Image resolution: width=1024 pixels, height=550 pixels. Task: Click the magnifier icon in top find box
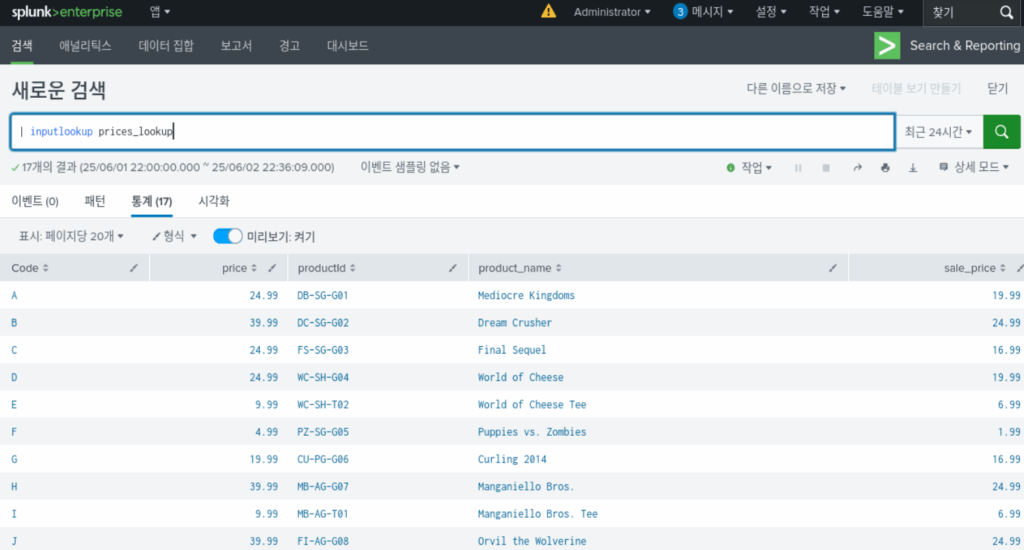coord(1006,12)
